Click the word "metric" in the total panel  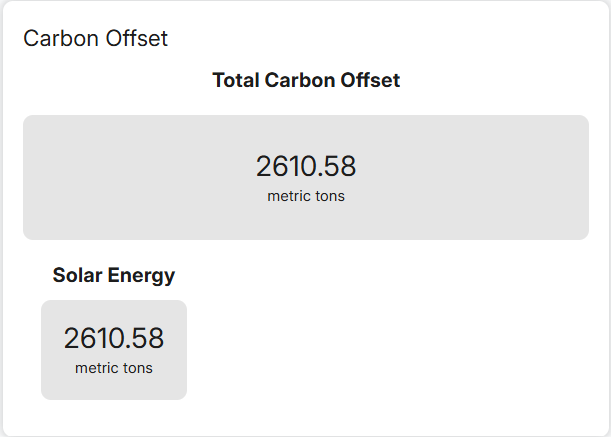pyautogui.click(x=288, y=196)
